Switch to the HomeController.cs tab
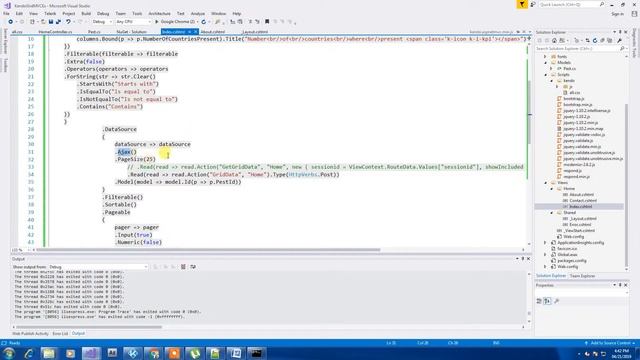The image size is (640, 360). point(55,31)
